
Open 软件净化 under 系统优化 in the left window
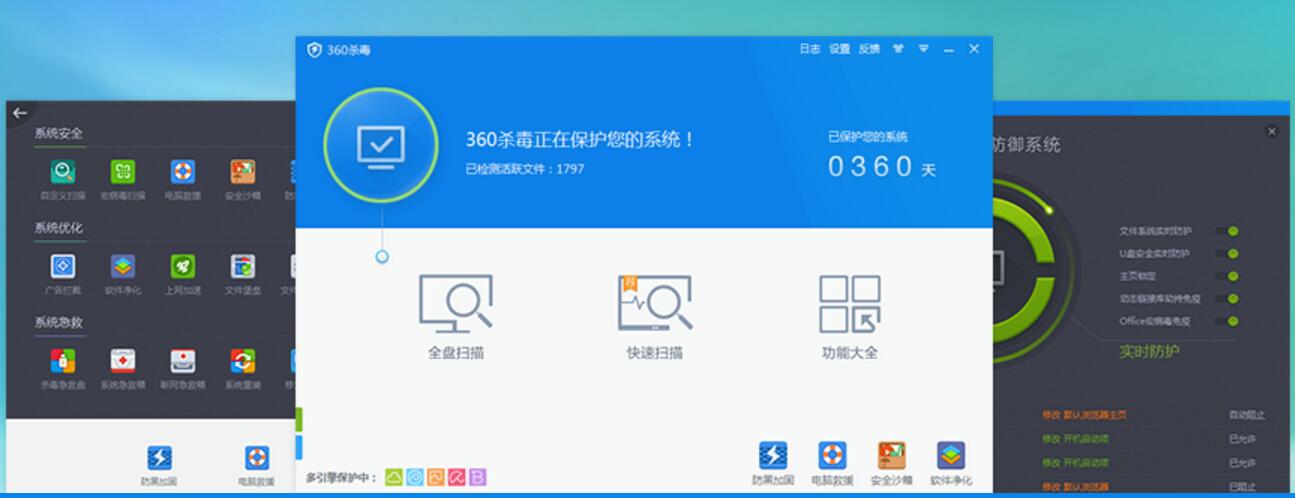122,274
